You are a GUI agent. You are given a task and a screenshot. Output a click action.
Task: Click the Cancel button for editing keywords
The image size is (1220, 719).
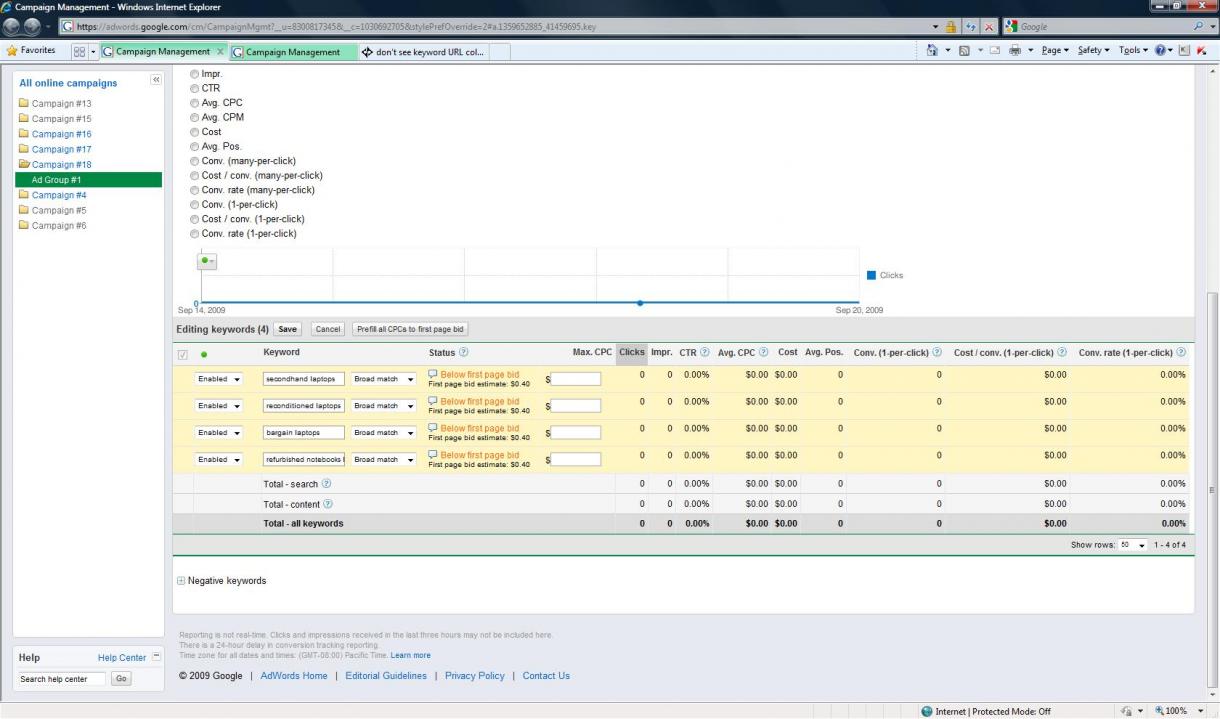(328, 329)
